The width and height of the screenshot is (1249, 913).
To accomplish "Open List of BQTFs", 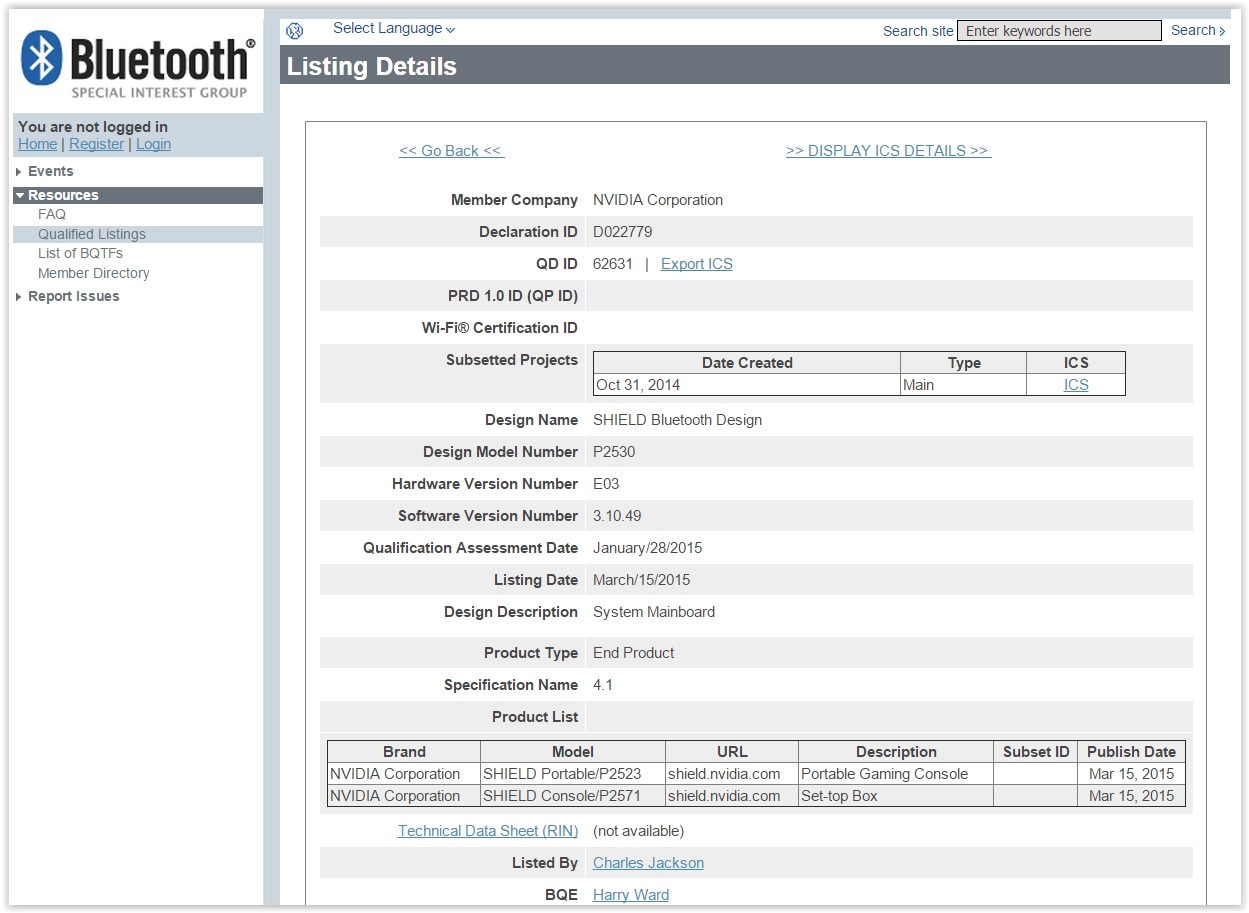I will coord(80,253).
